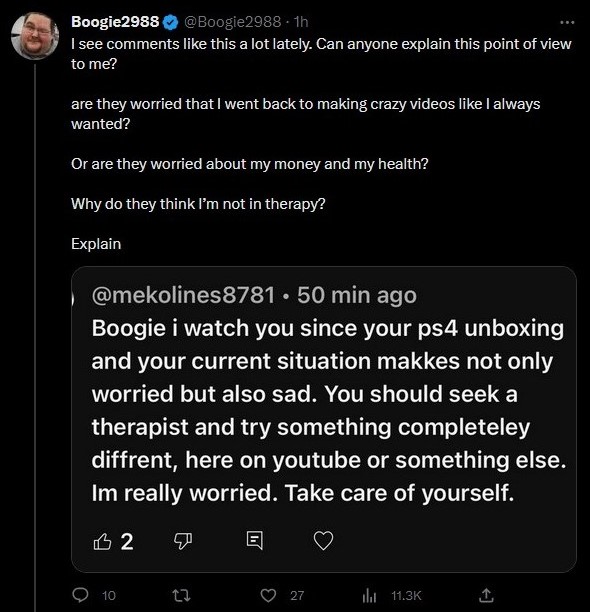Like the tweet with heart icon

pyautogui.click(x=268, y=595)
